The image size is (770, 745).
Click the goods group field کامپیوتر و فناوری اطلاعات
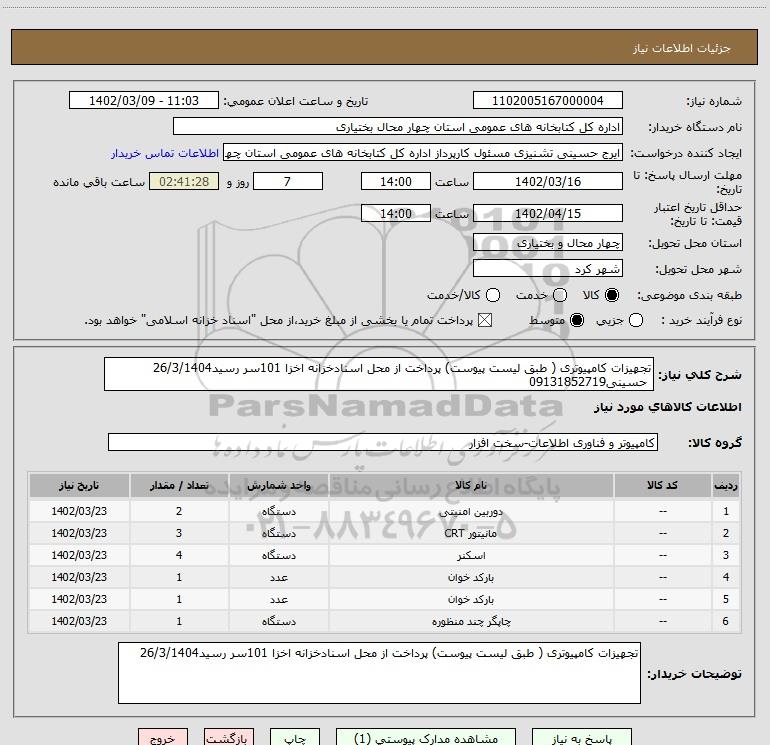point(383,442)
